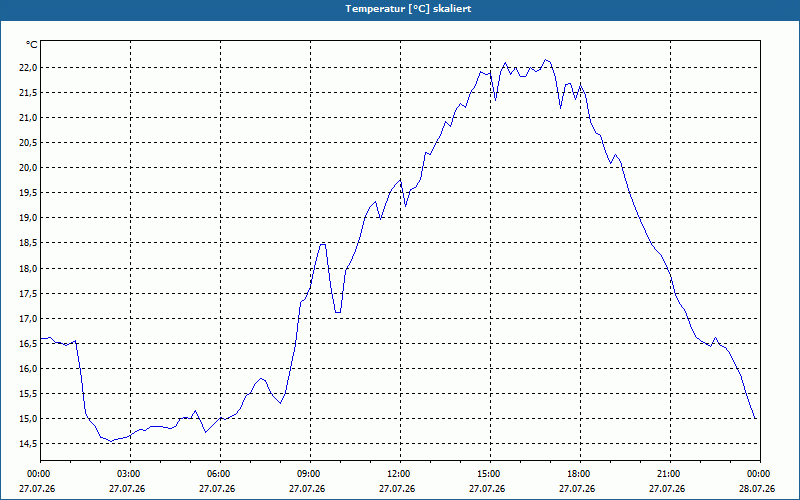Click the 20,5 y-axis label
Viewport: 800px width, 500px height.
tap(29, 143)
